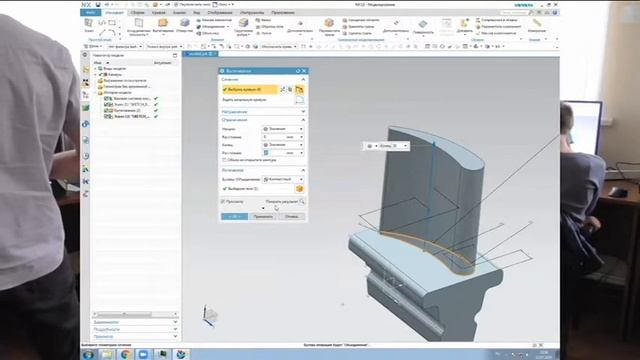
Task: Switch to the Assemblies (Сборки) tab
Action: [137, 13]
